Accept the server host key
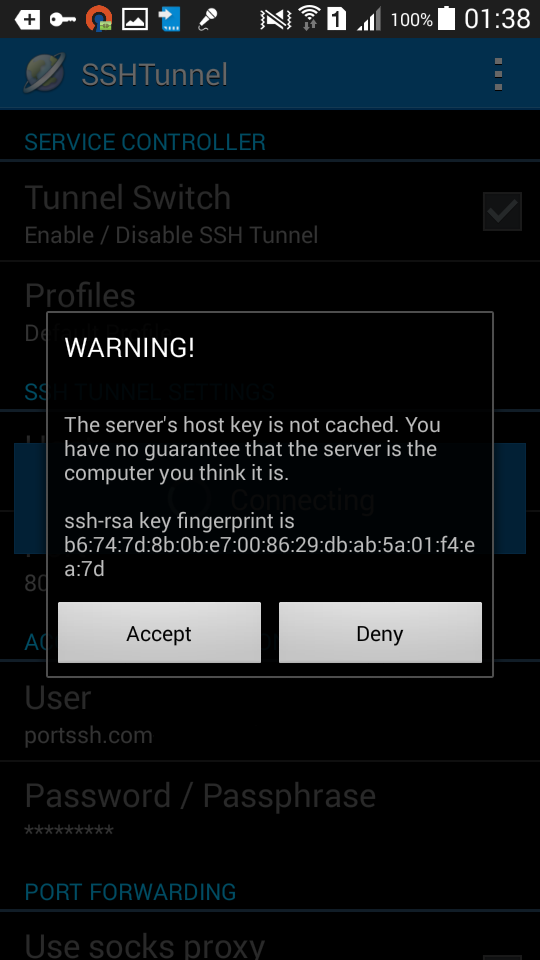 click(x=159, y=632)
